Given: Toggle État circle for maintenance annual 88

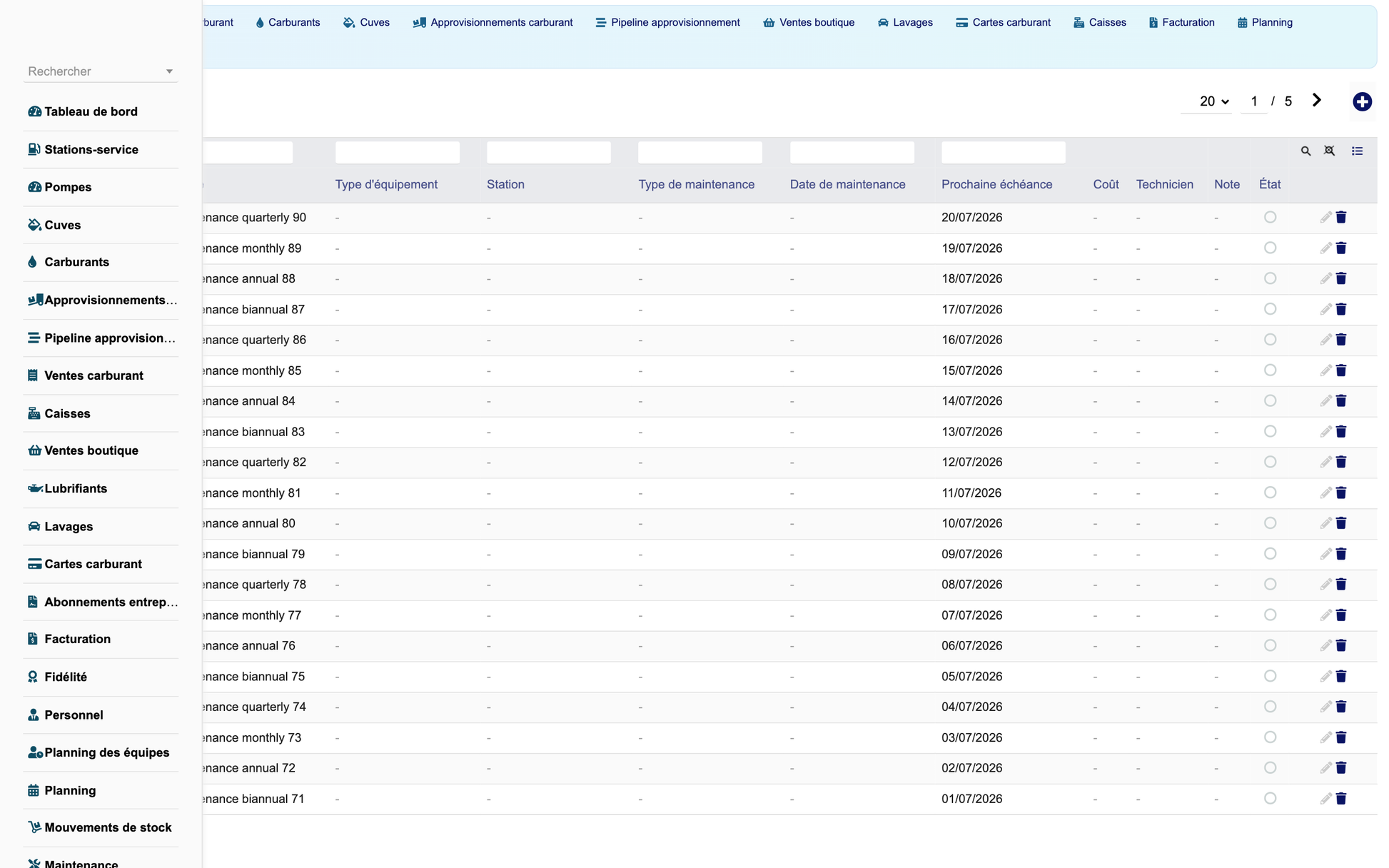Looking at the screenshot, I should click(x=1270, y=278).
